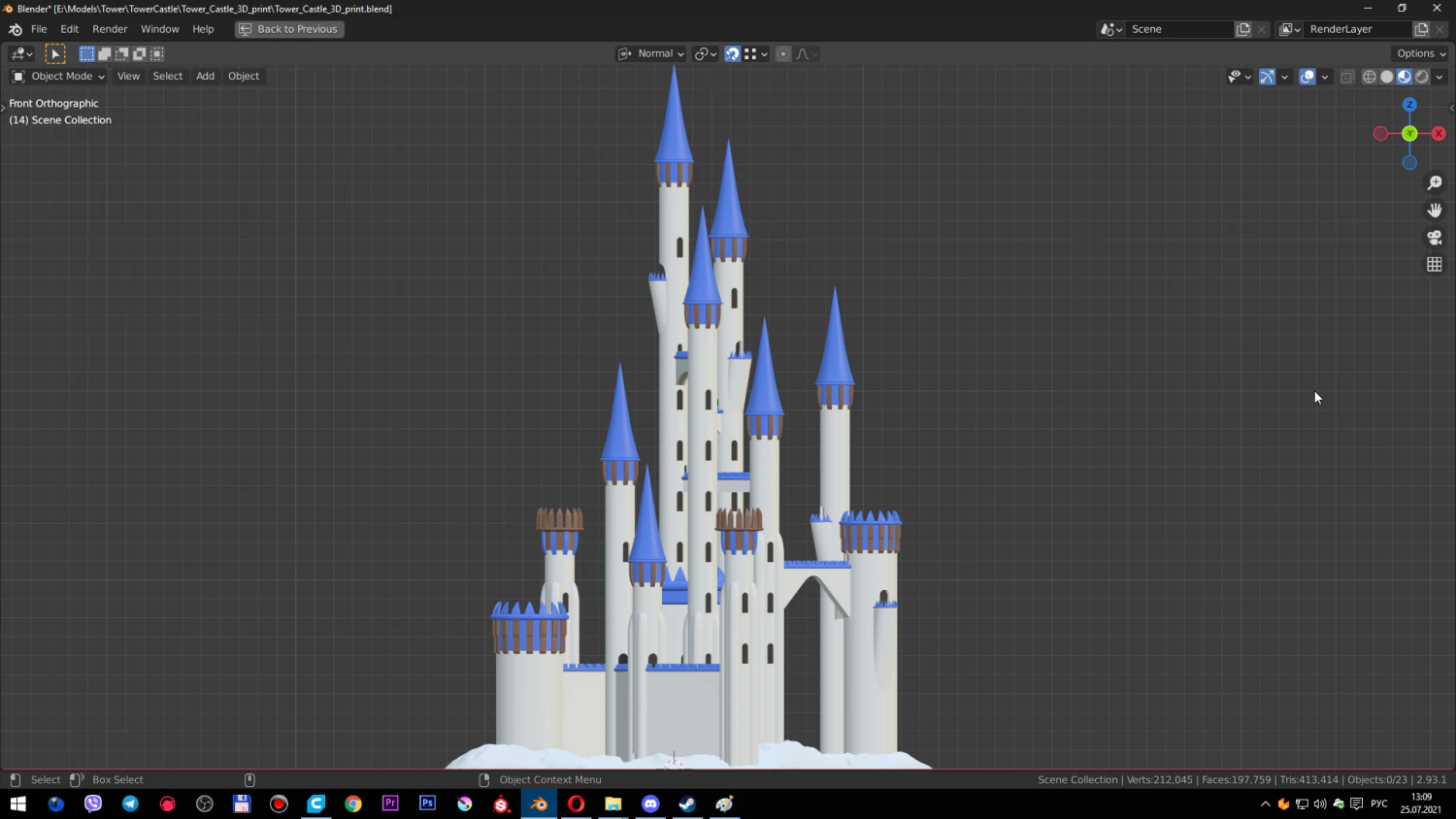Open the gizmo settings dropdown
This screenshot has height=819, width=1456.
tap(1284, 77)
